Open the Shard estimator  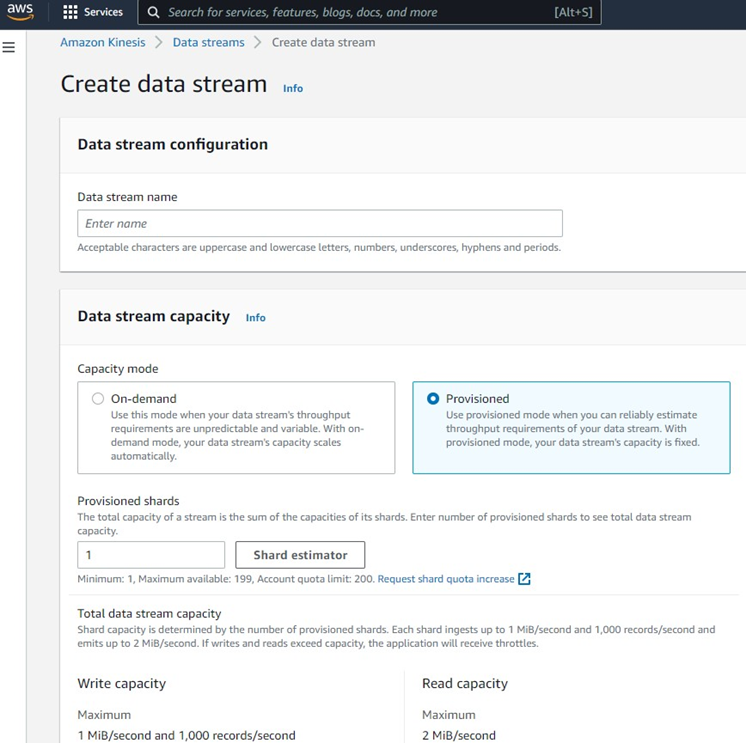[300, 555]
